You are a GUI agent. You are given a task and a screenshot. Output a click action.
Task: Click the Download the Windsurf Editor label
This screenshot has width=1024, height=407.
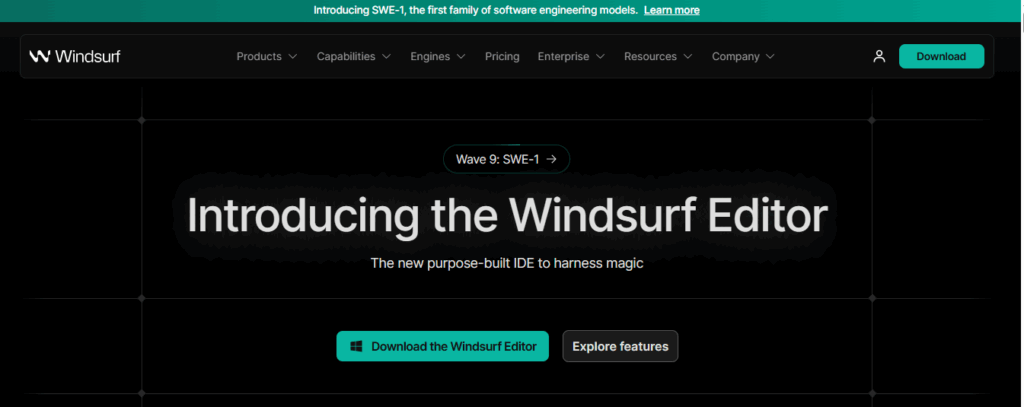click(453, 347)
